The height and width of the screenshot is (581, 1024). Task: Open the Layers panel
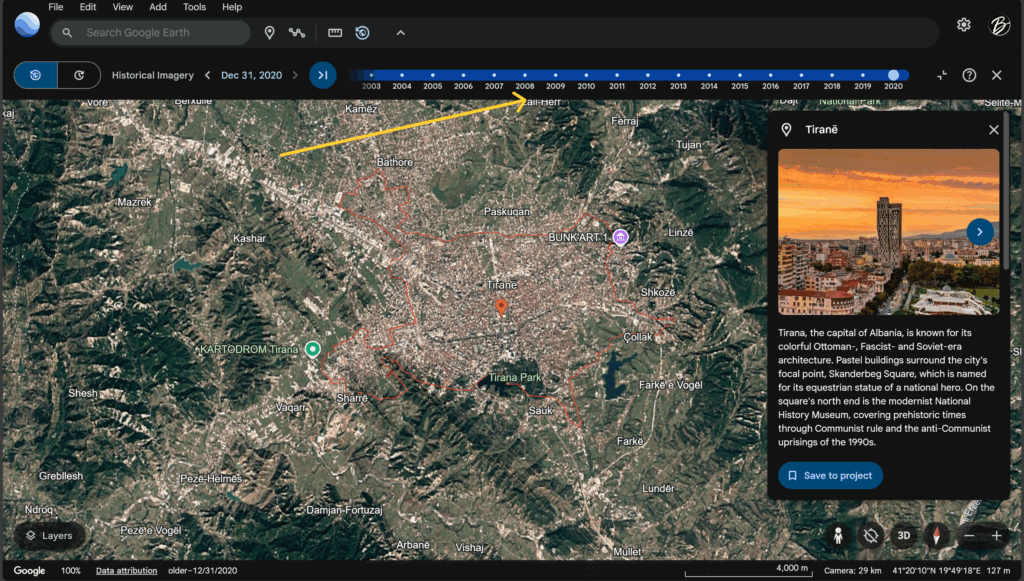coord(50,536)
